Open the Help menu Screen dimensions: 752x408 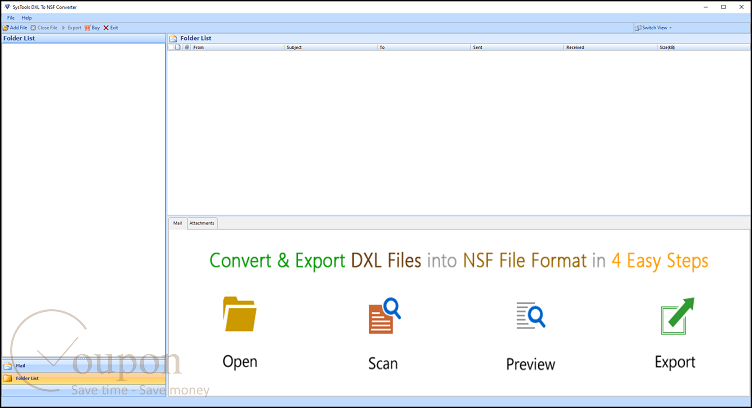click(27, 18)
